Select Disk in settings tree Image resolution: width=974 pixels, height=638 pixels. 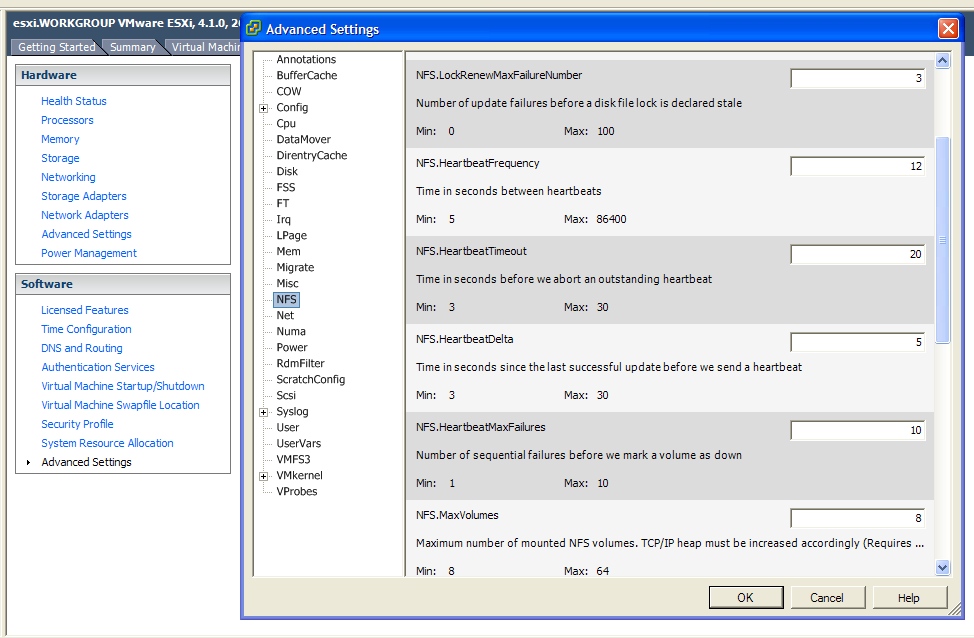pos(287,171)
